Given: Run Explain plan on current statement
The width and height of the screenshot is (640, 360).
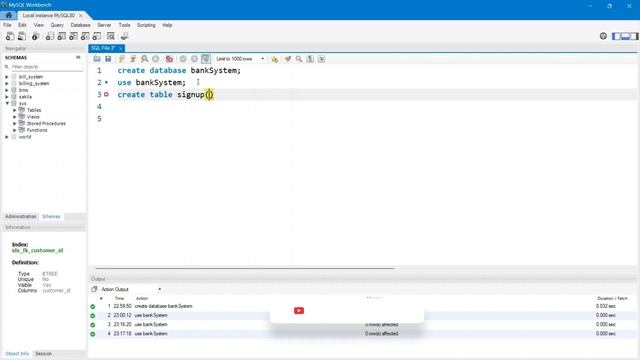Looking at the screenshot, I should click(144, 59).
